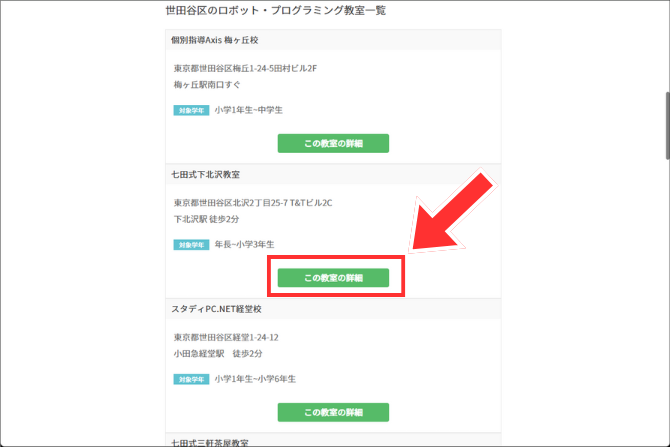Open details for スタディPC.NET経堂校 classroom
The width and height of the screenshot is (670, 447).
pos(333,412)
